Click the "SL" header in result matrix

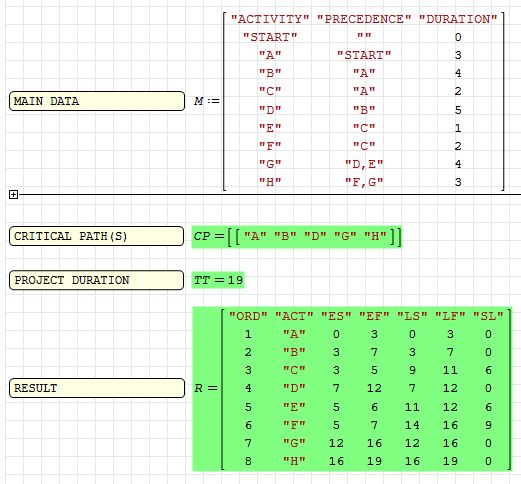coord(488,316)
